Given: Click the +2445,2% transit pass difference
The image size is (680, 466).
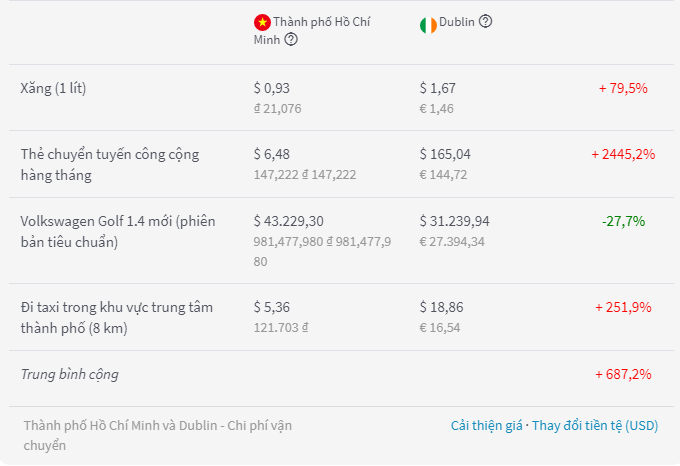Looking at the screenshot, I should [x=623, y=154].
